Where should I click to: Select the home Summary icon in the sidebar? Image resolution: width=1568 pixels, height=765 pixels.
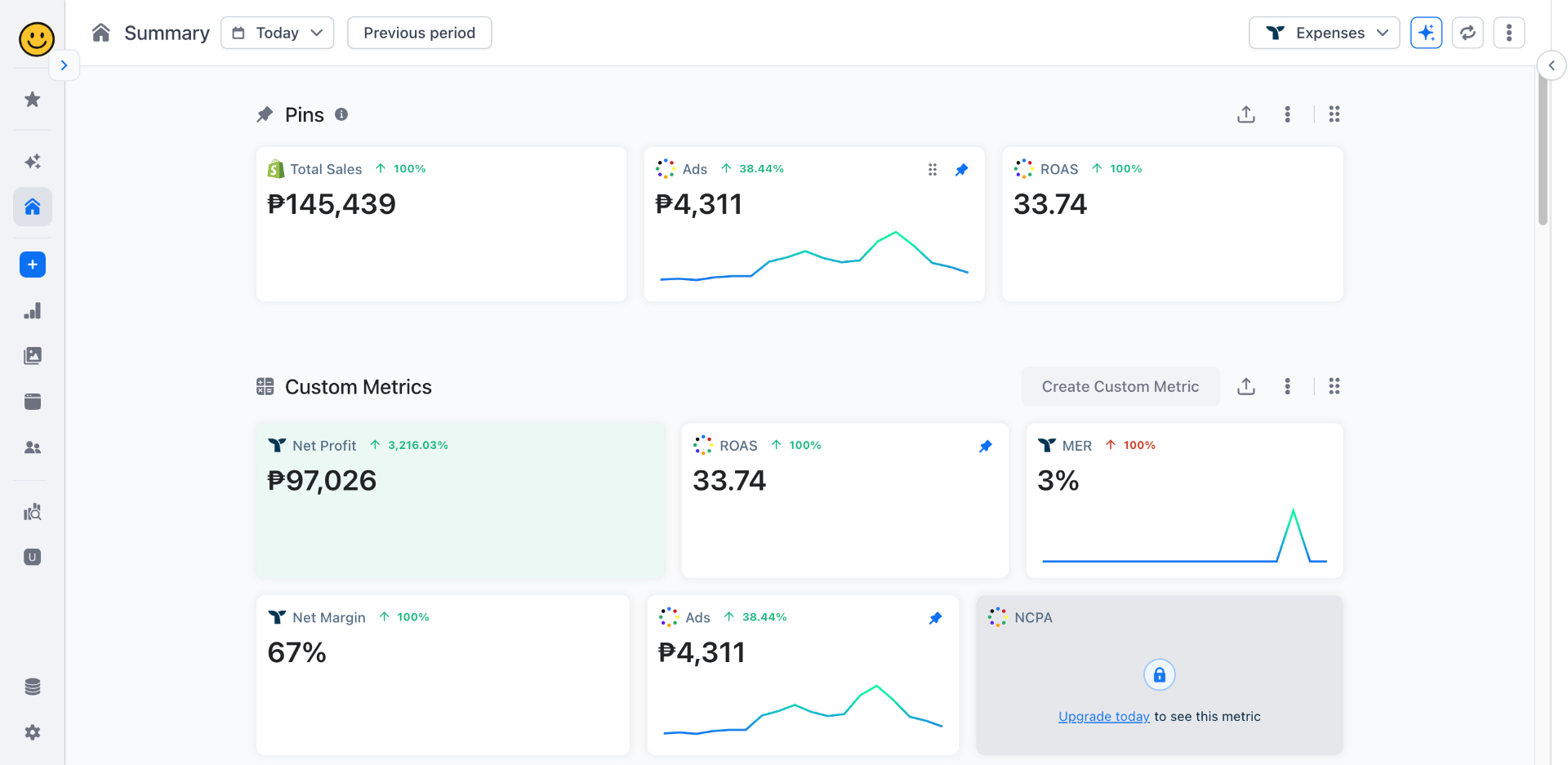click(x=32, y=207)
